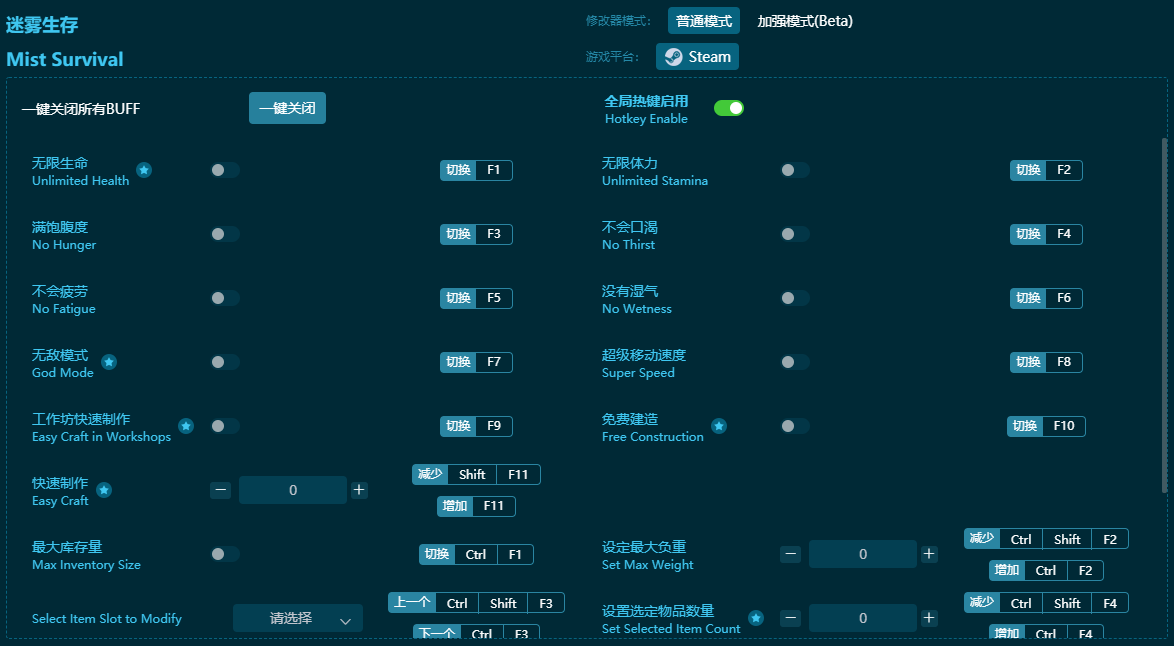Decrease Easy Craft value with minus button
1174x646 pixels.
220,490
